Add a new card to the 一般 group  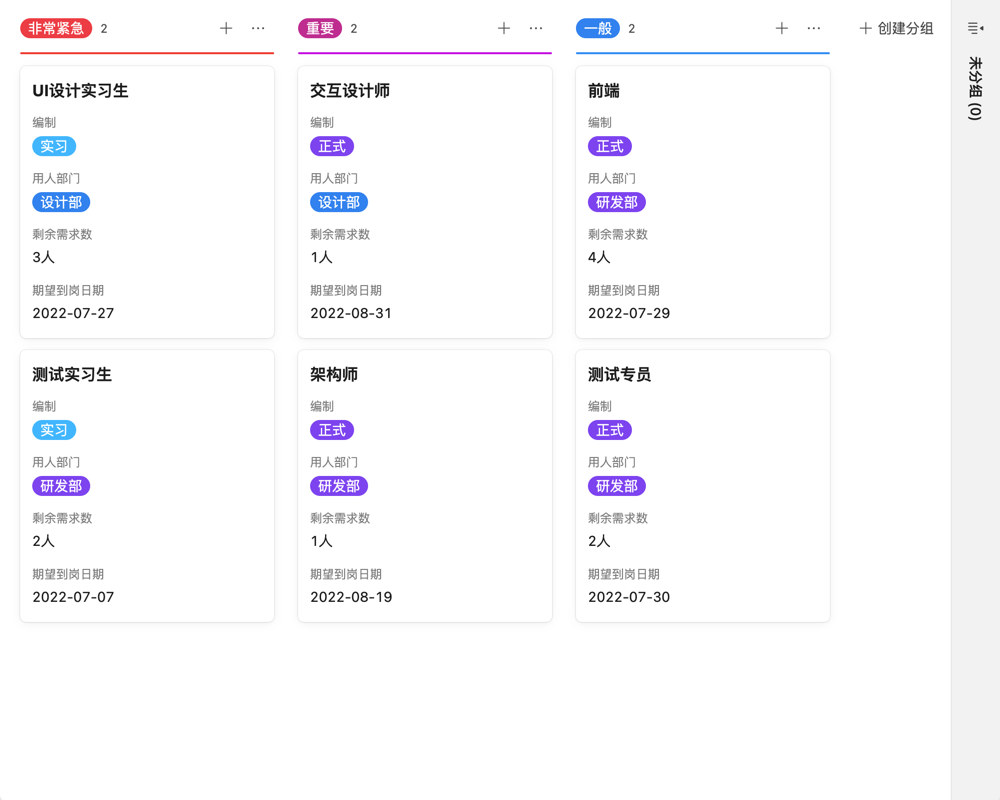point(781,28)
